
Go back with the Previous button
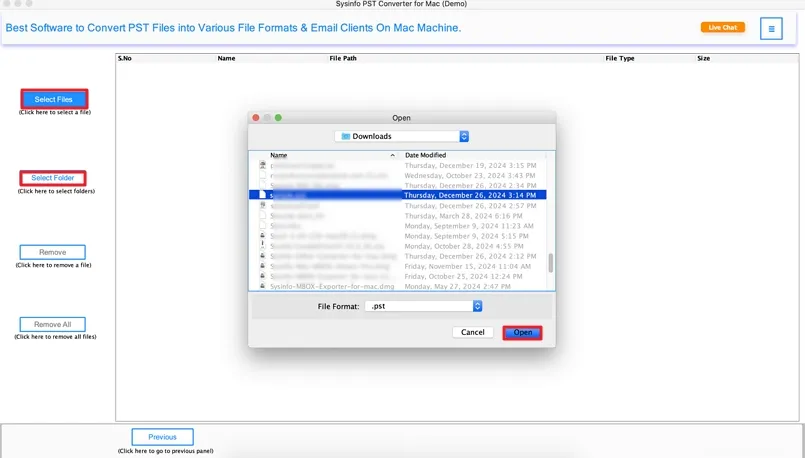point(162,437)
